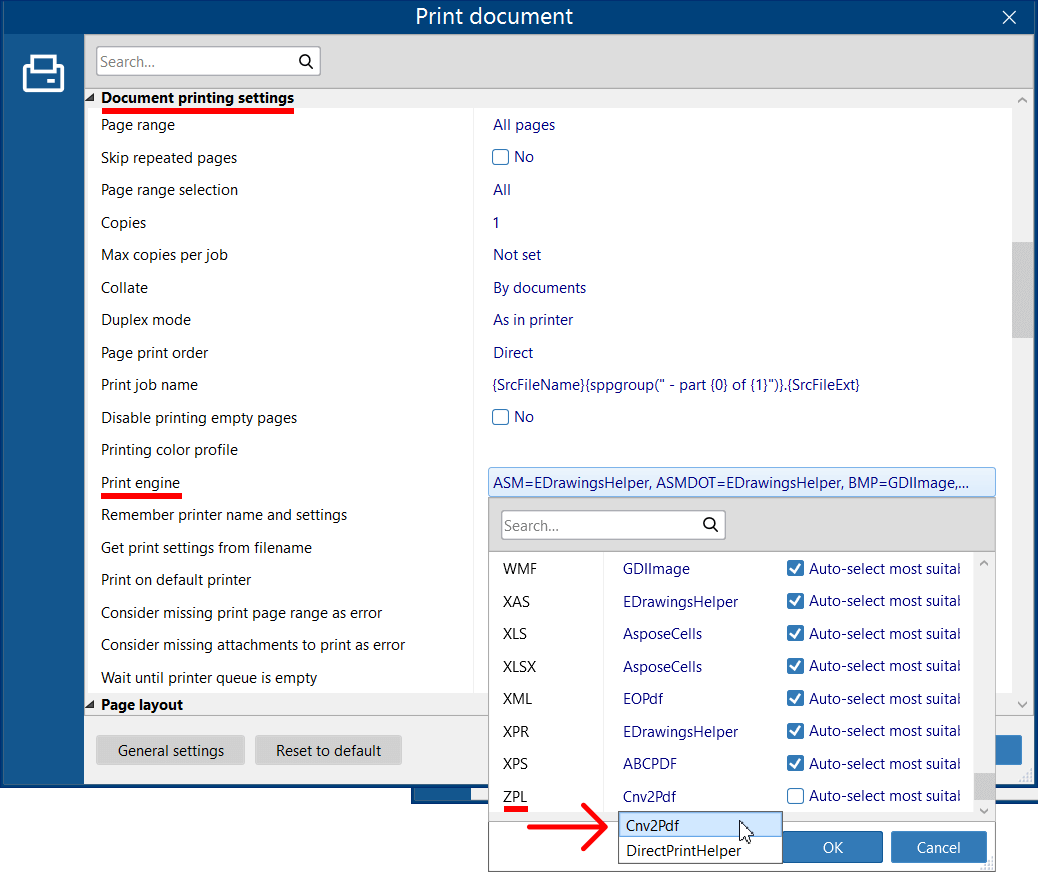The height and width of the screenshot is (873, 1038).
Task: Expand the Page layout section
Action: pyautogui.click(x=89, y=704)
